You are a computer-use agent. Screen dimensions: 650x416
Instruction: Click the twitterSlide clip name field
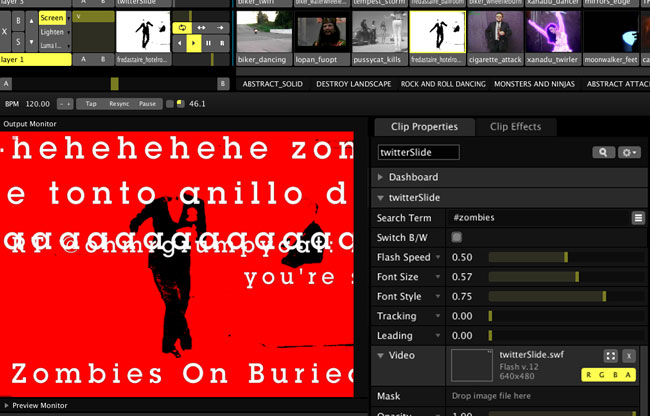(418, 152)
